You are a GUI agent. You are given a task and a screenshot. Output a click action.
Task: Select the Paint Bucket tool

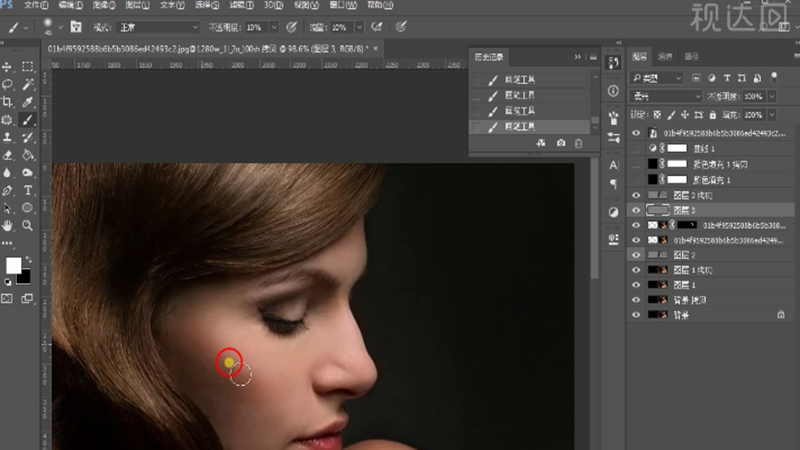pos(28,155)
